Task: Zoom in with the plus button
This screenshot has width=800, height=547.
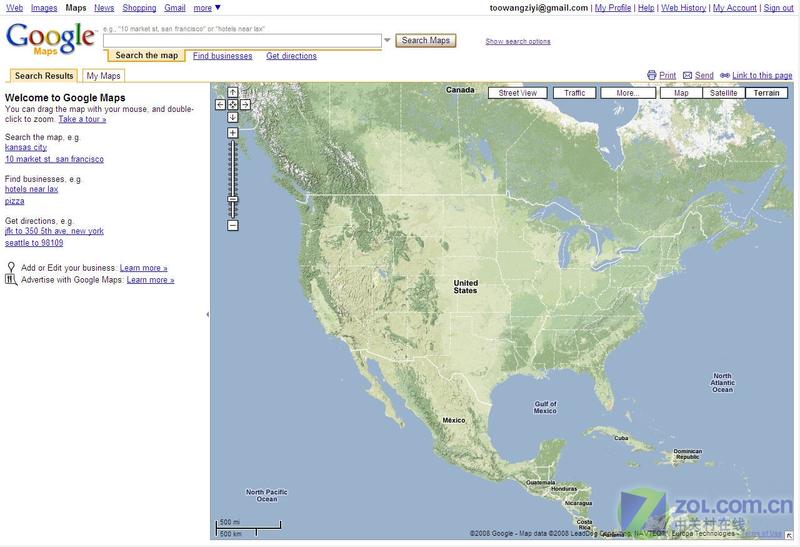Action: 233,133
